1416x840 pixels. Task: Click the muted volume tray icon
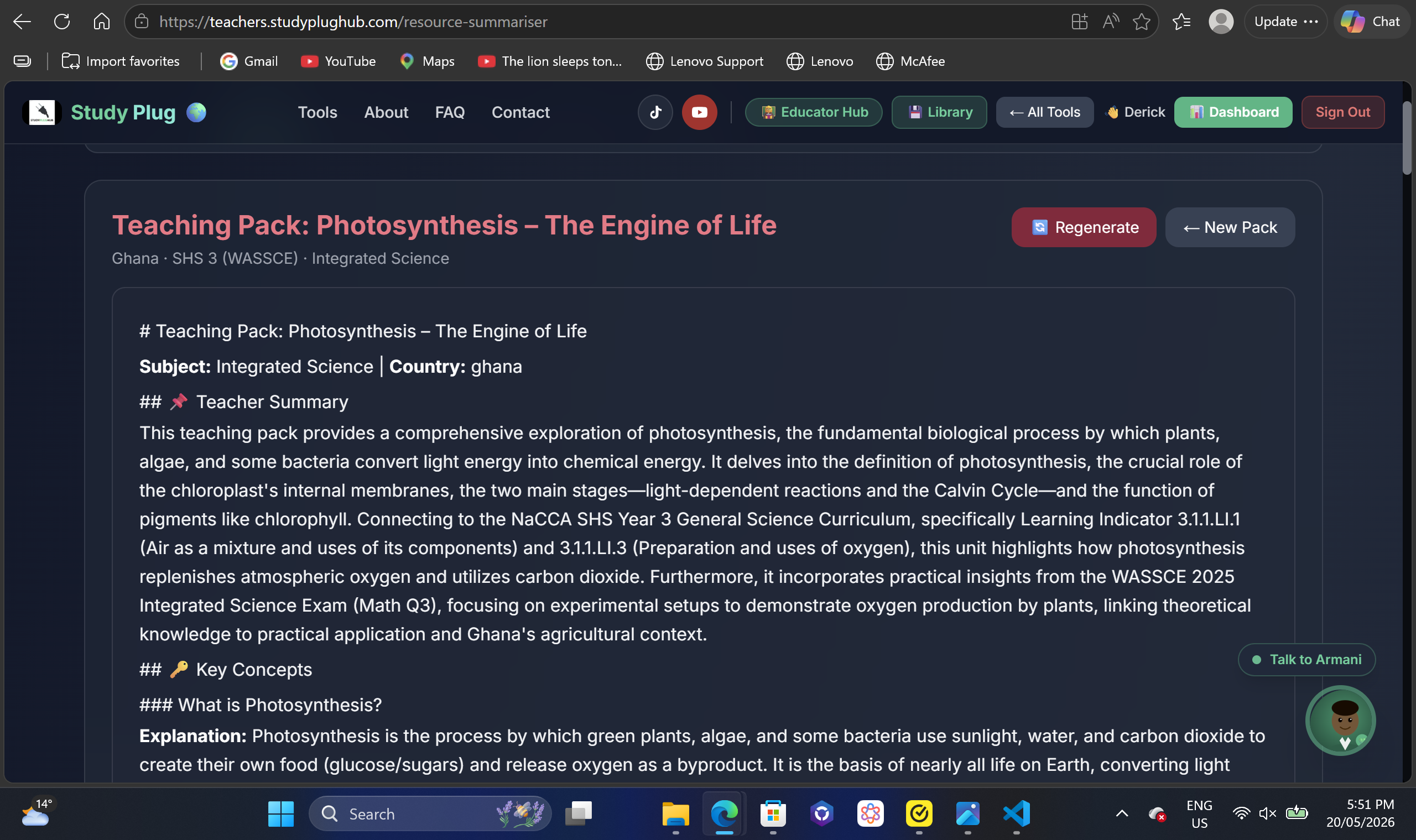click(x=1267, y=813)
